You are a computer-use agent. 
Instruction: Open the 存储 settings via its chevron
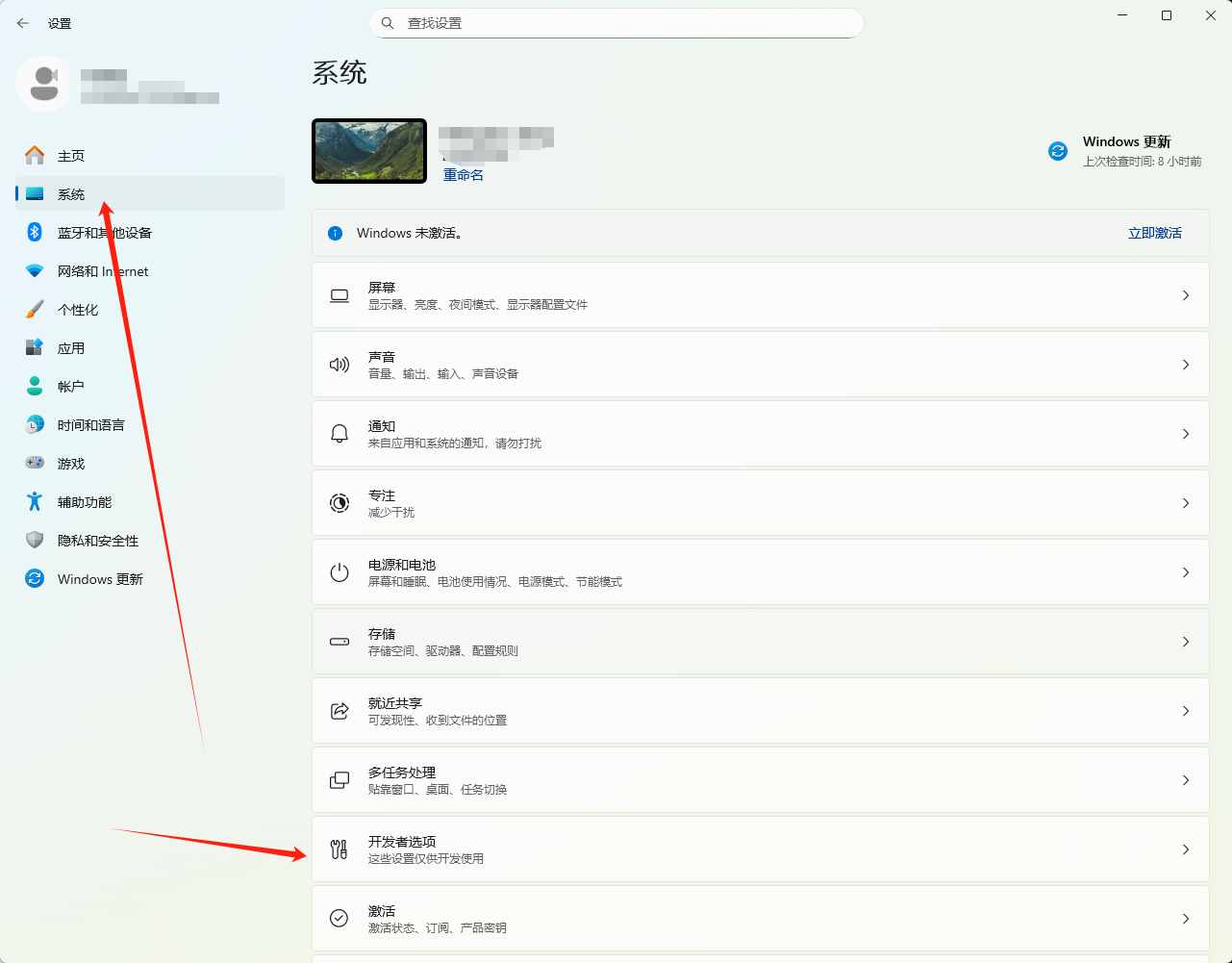(x=1185, y=641)
